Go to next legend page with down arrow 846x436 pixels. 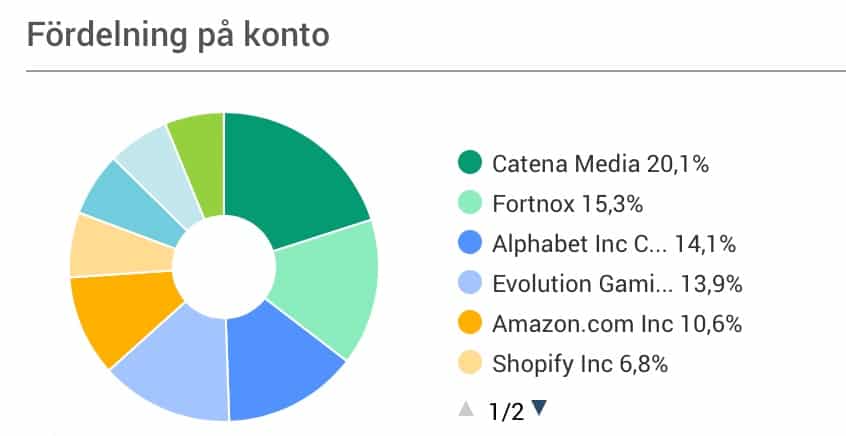coord(539,408)
